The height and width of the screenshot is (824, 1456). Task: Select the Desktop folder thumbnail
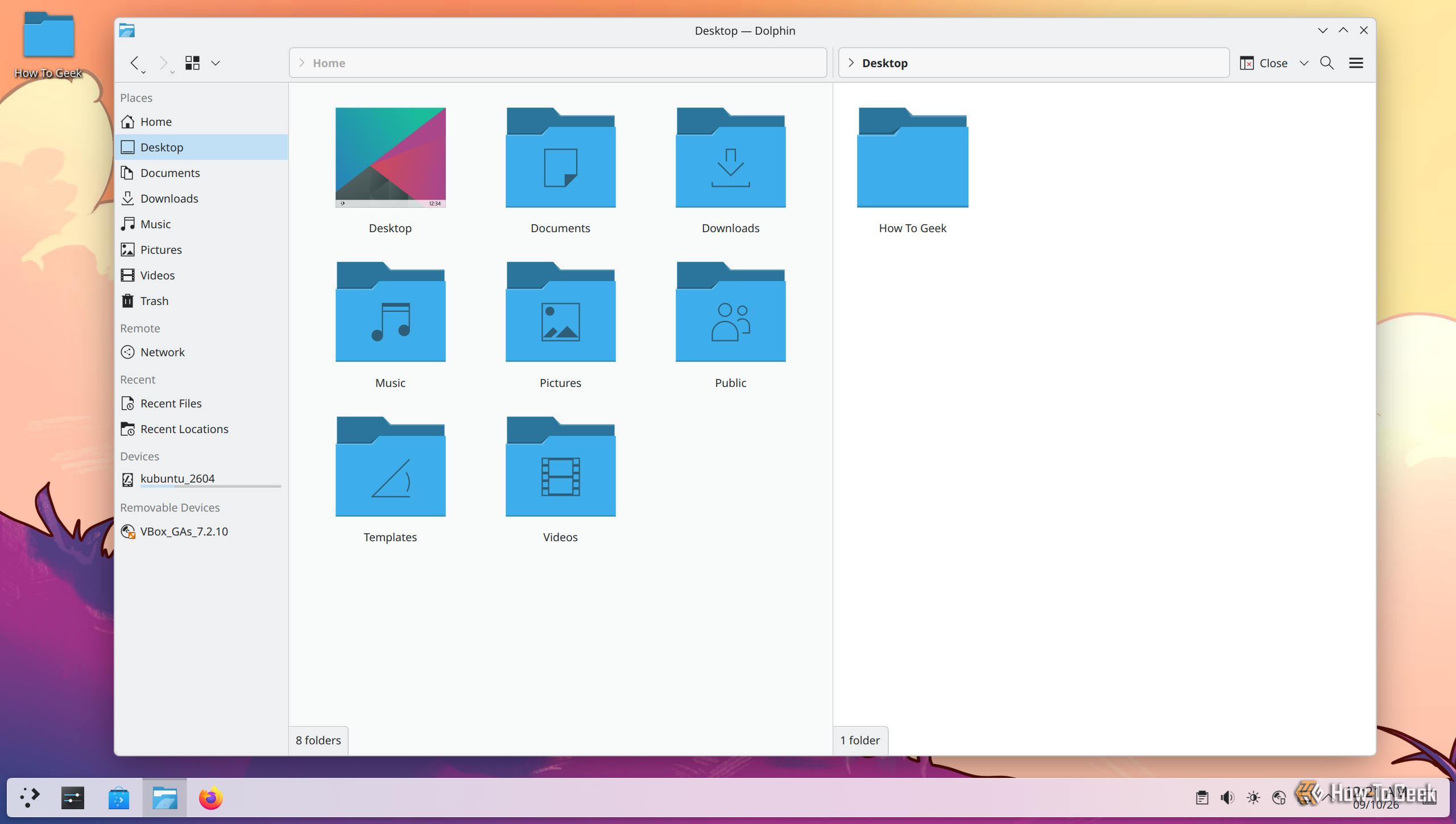(x=390, y=158)
